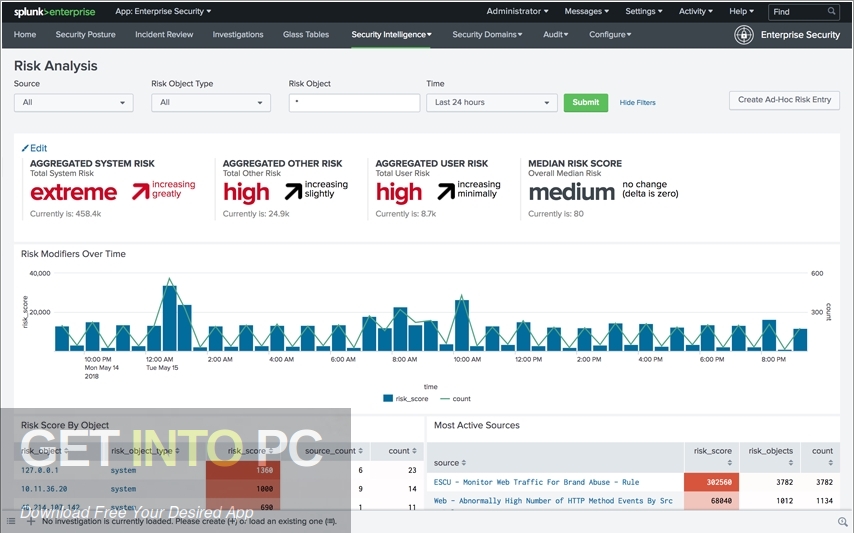Click the Splunk enterprise logo

point(54,11)
